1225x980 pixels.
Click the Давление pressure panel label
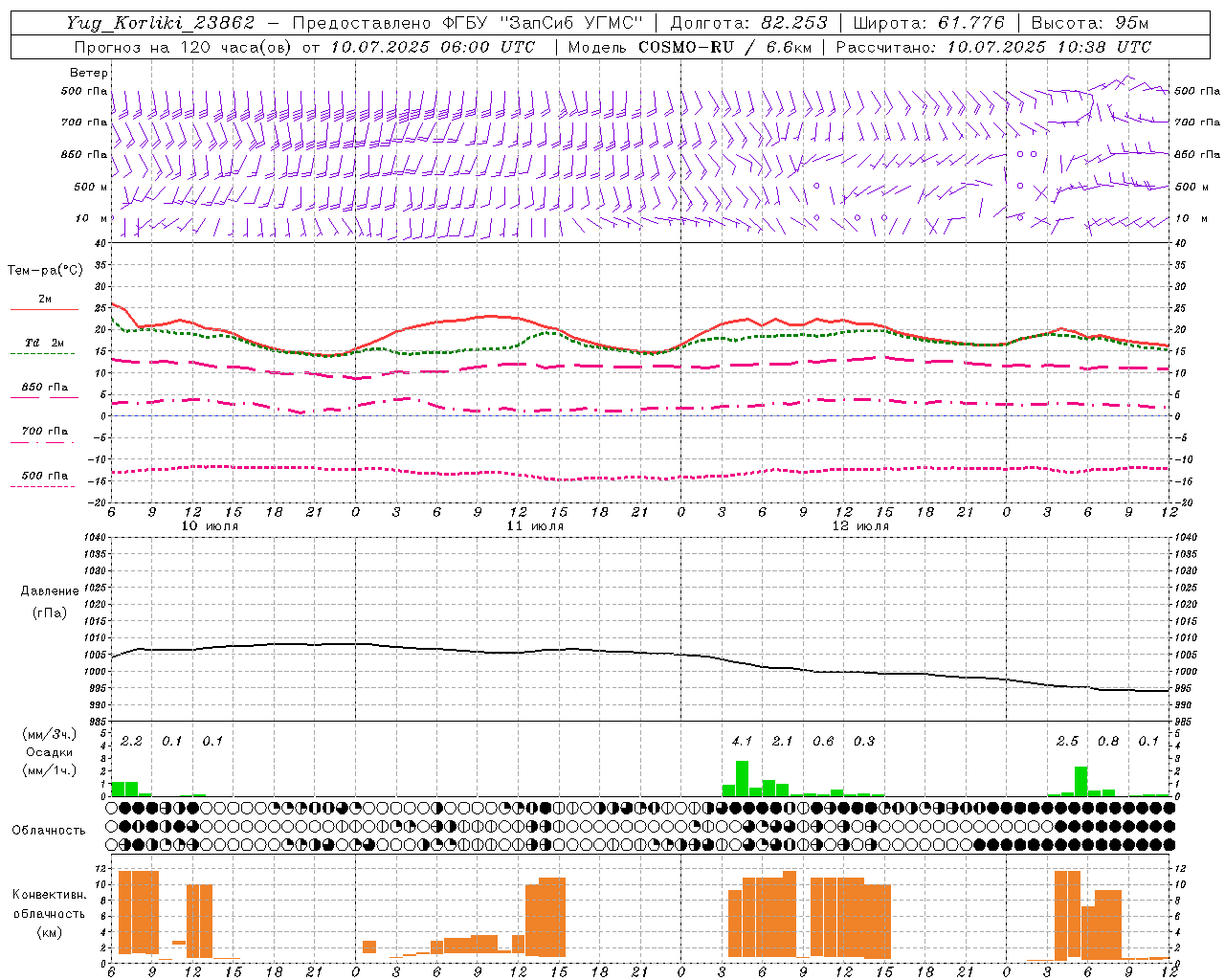[x=50, y=591]
